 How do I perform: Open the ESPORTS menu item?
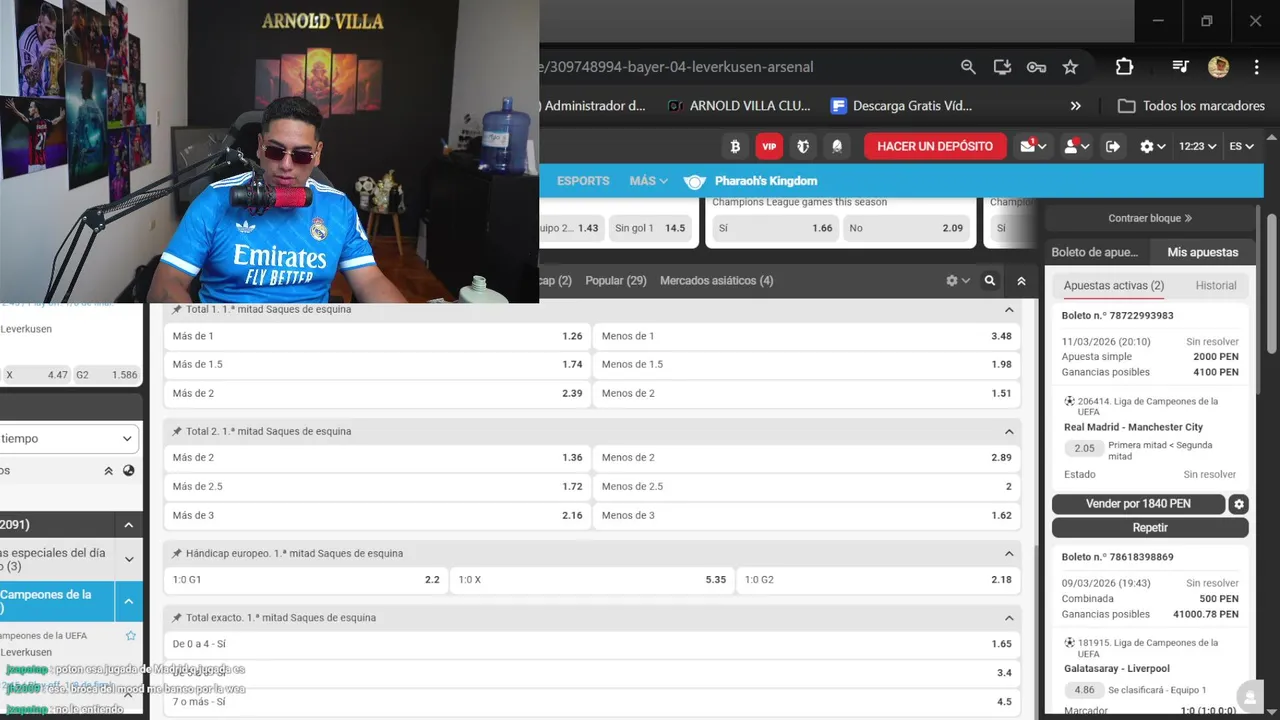[583, 181]
